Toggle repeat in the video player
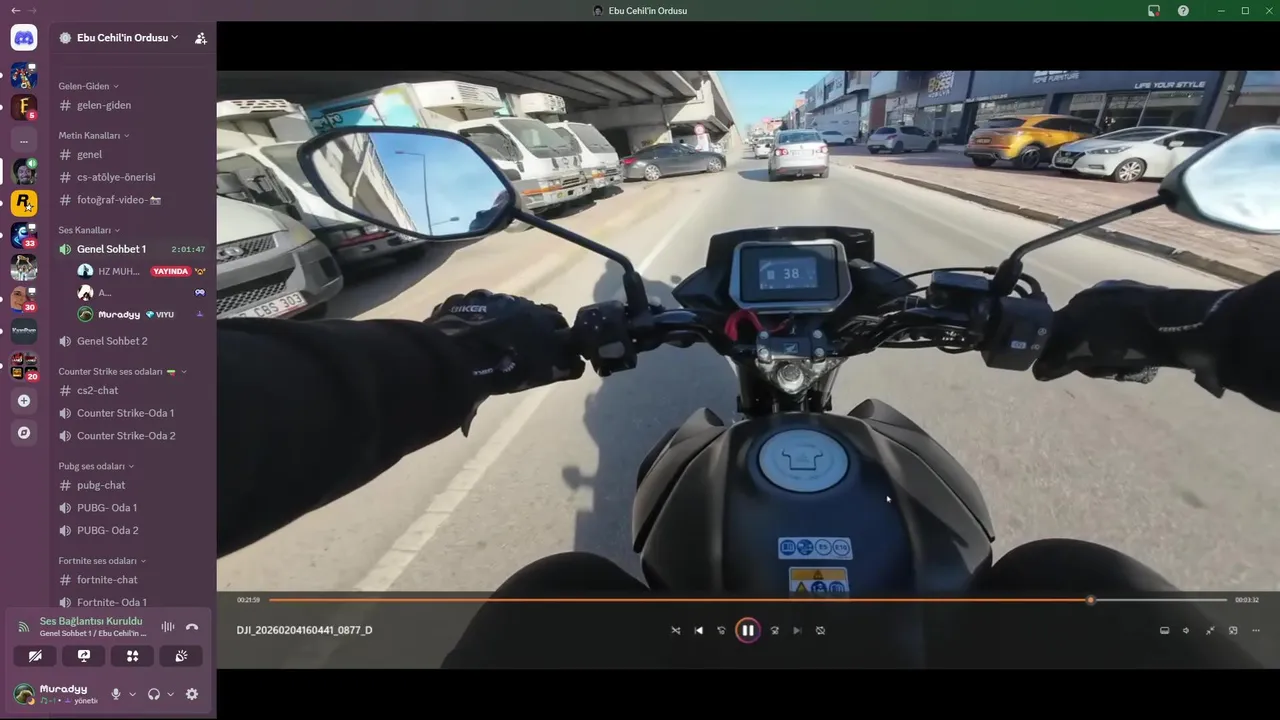The height and width of the screenshot is (720, 1280). click(820, 630)
